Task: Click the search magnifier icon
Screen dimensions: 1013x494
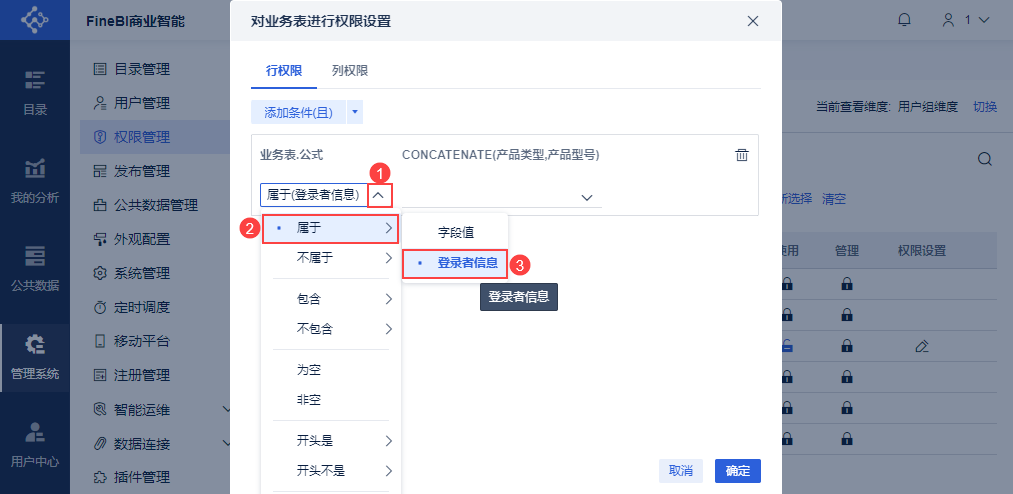Action: [984, 159]
